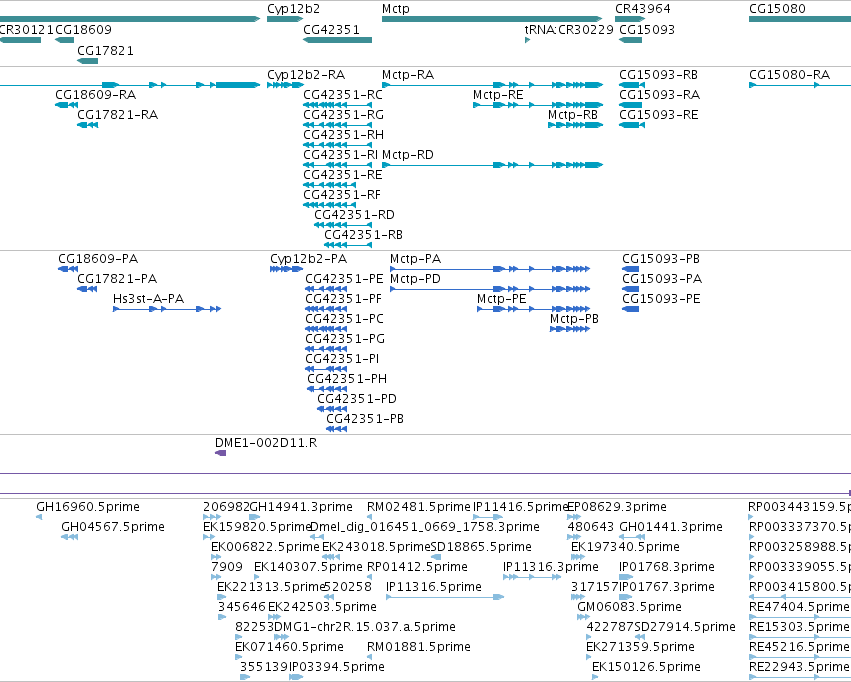Screen dimensions: 851x682
Task: Select transcript CG15093-RA
Action: tap(659, 95)
